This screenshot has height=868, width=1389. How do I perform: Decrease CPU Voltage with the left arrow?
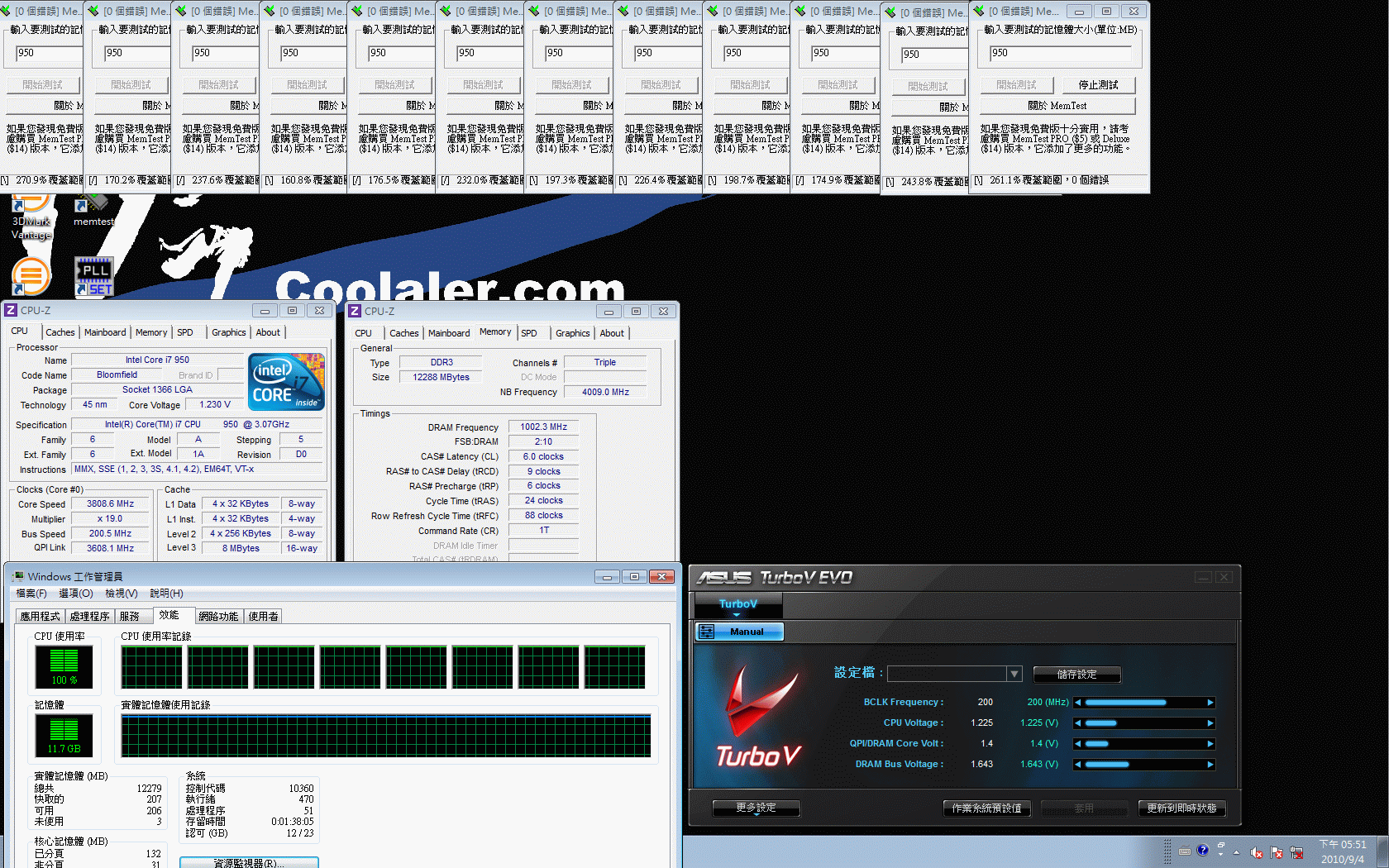click(x=1078, y=723)
